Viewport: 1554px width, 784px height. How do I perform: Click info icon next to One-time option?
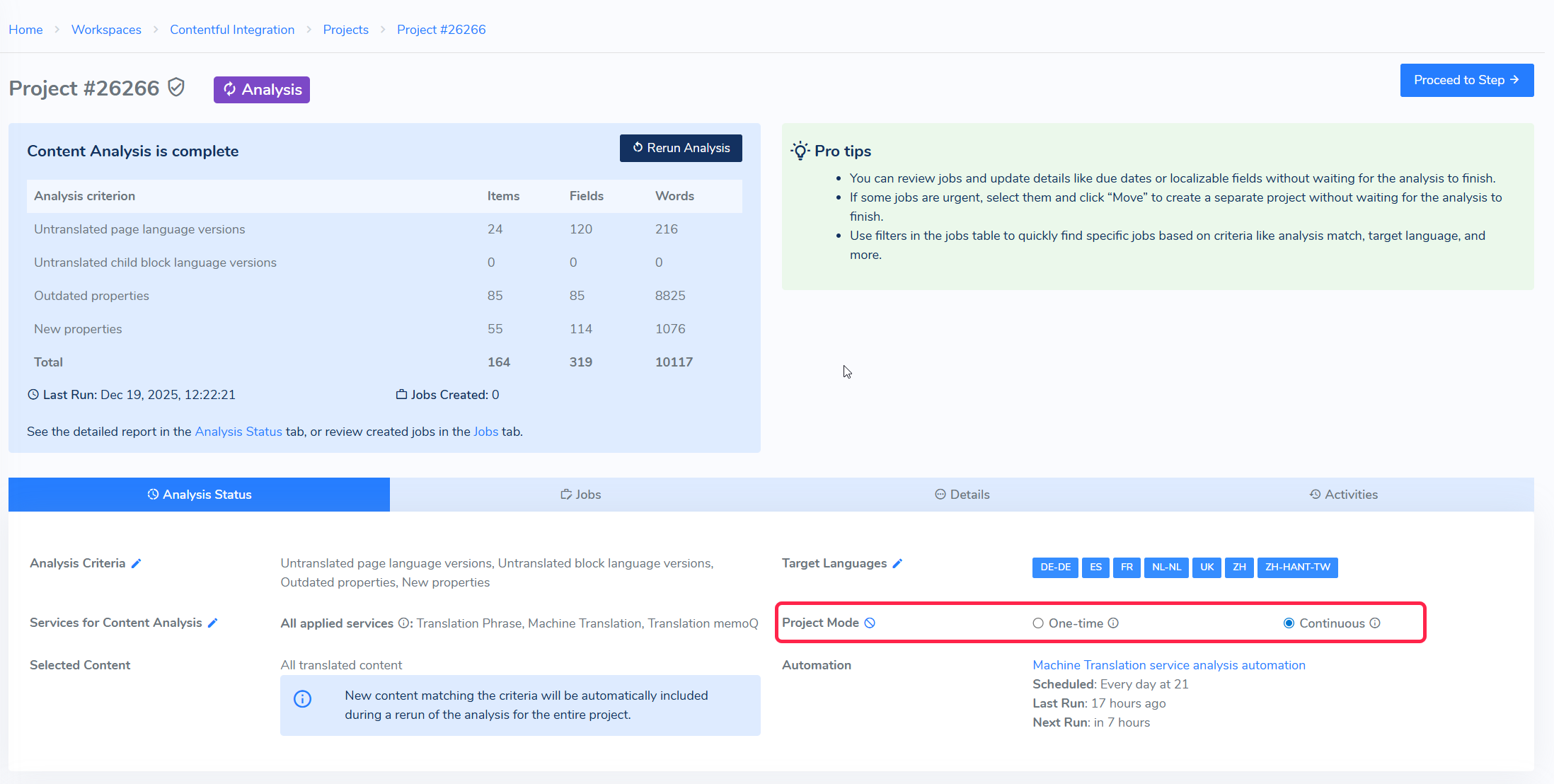[x=1113, y=623]
